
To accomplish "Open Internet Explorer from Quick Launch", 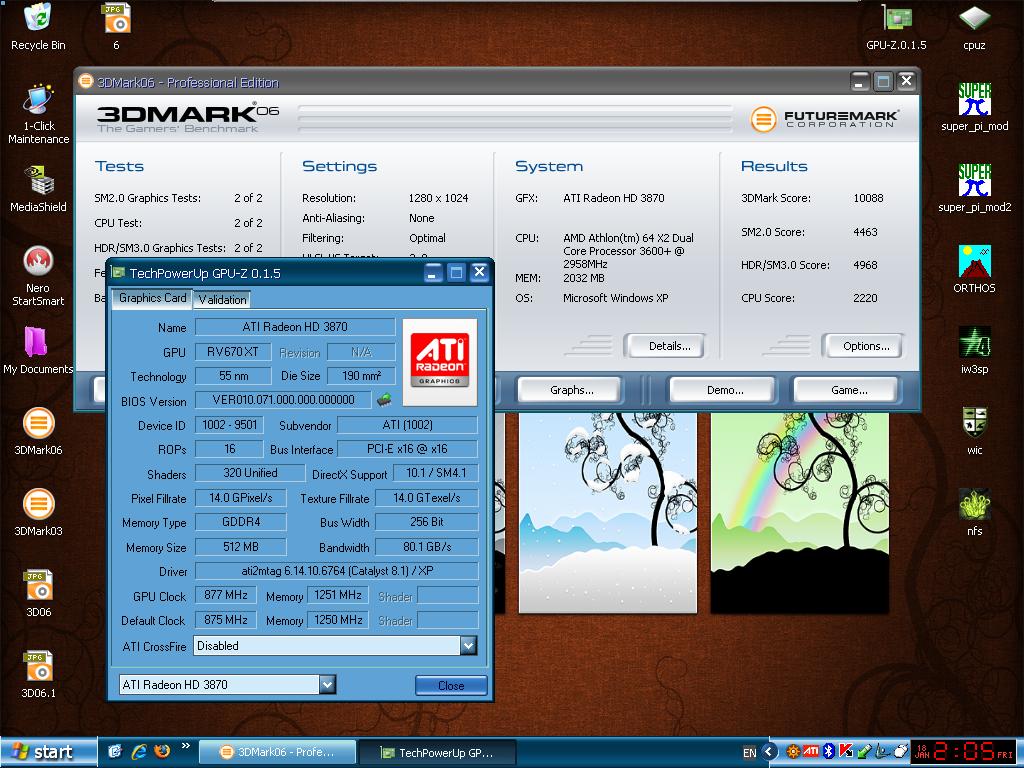I will click(x=138, y=752).
